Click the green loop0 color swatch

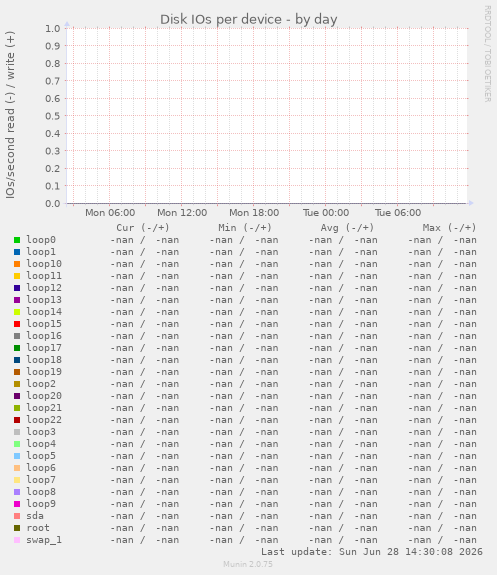click(17, 240)
